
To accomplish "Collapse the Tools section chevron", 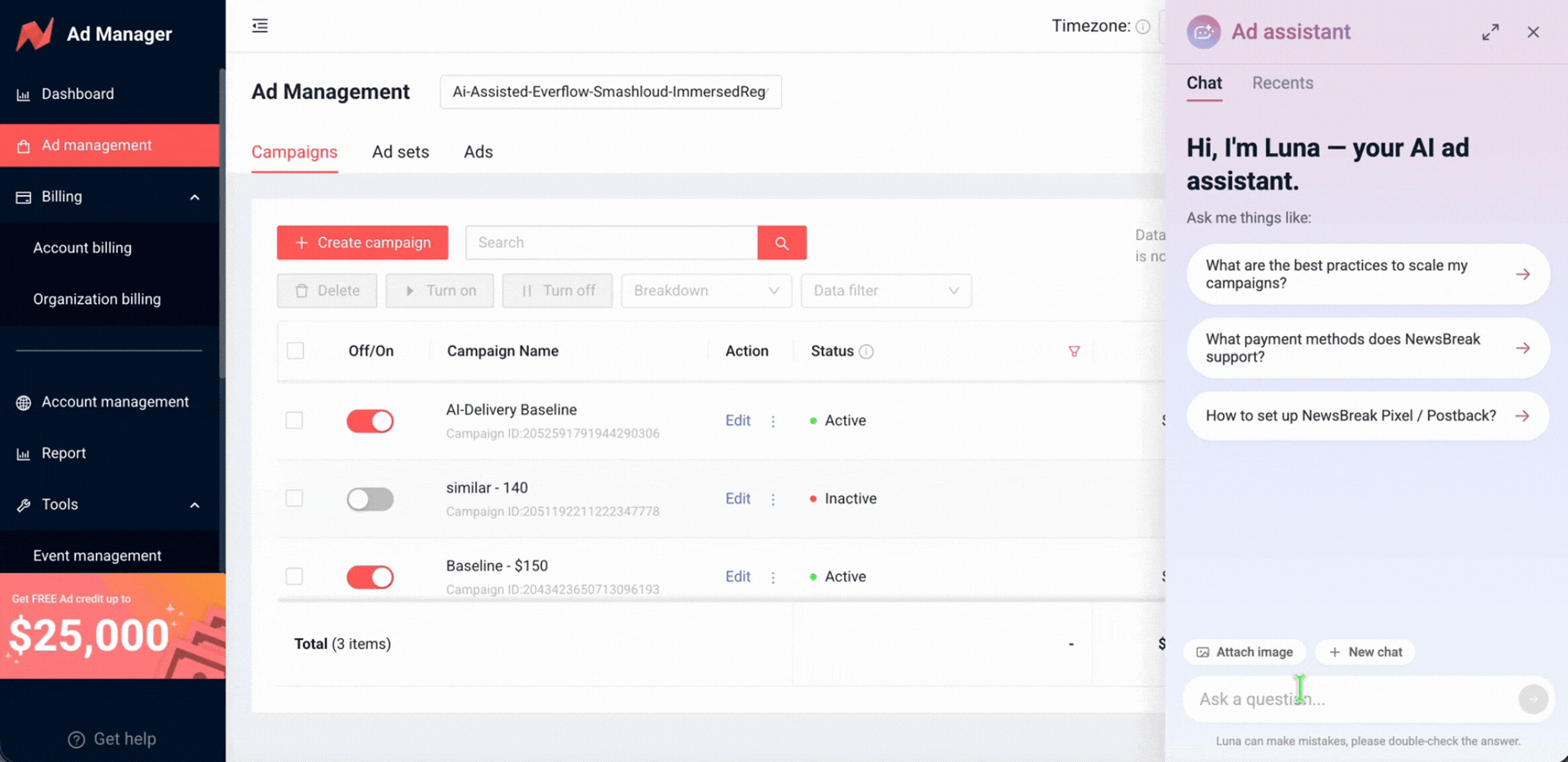I will 194,505.
